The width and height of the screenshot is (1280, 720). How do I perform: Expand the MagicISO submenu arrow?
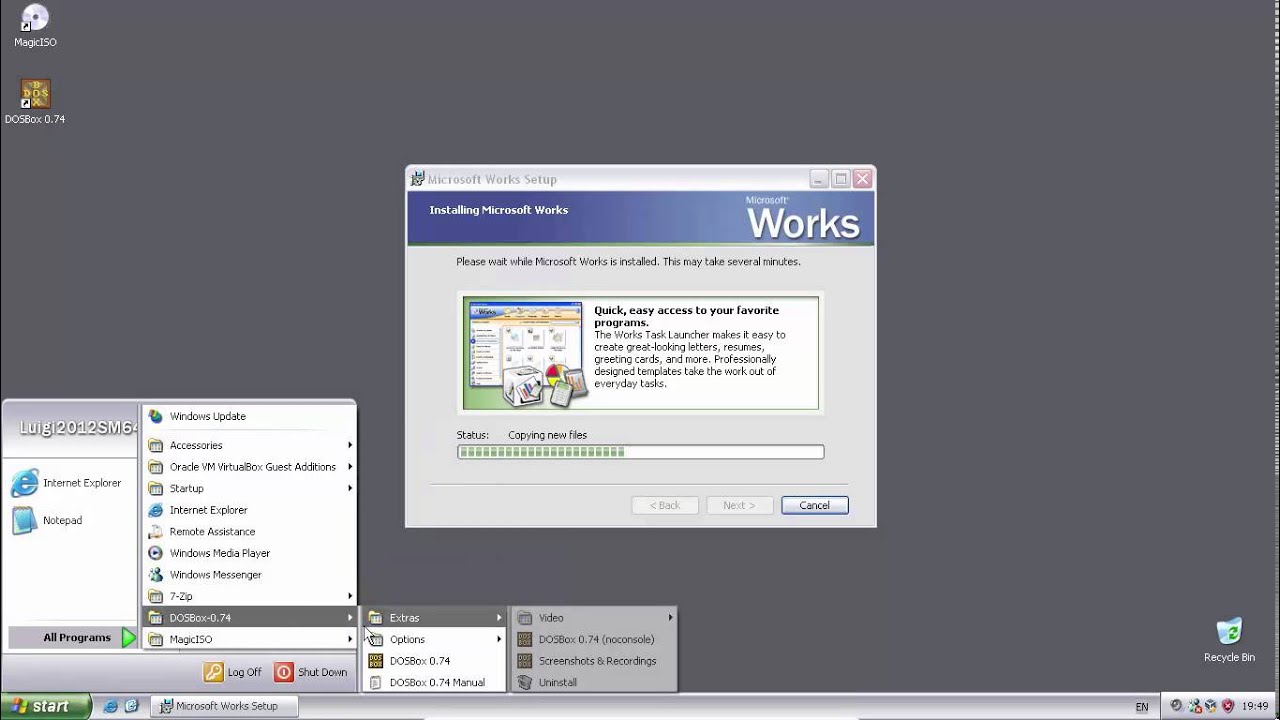pyautogui.click(x=350, y=639)
